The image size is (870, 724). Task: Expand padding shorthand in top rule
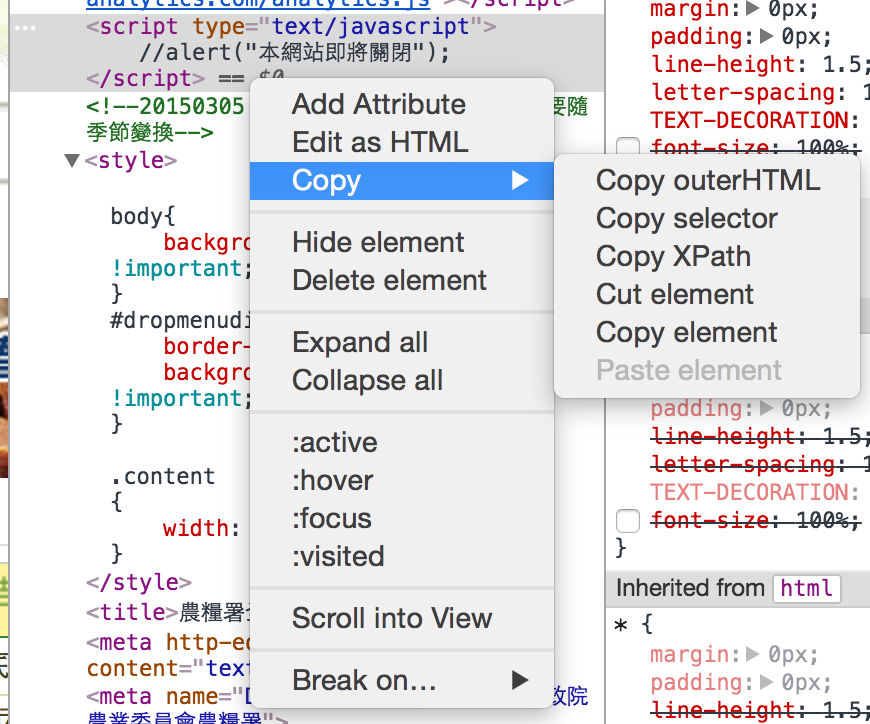pyautogui.click(x=767, y=36)
